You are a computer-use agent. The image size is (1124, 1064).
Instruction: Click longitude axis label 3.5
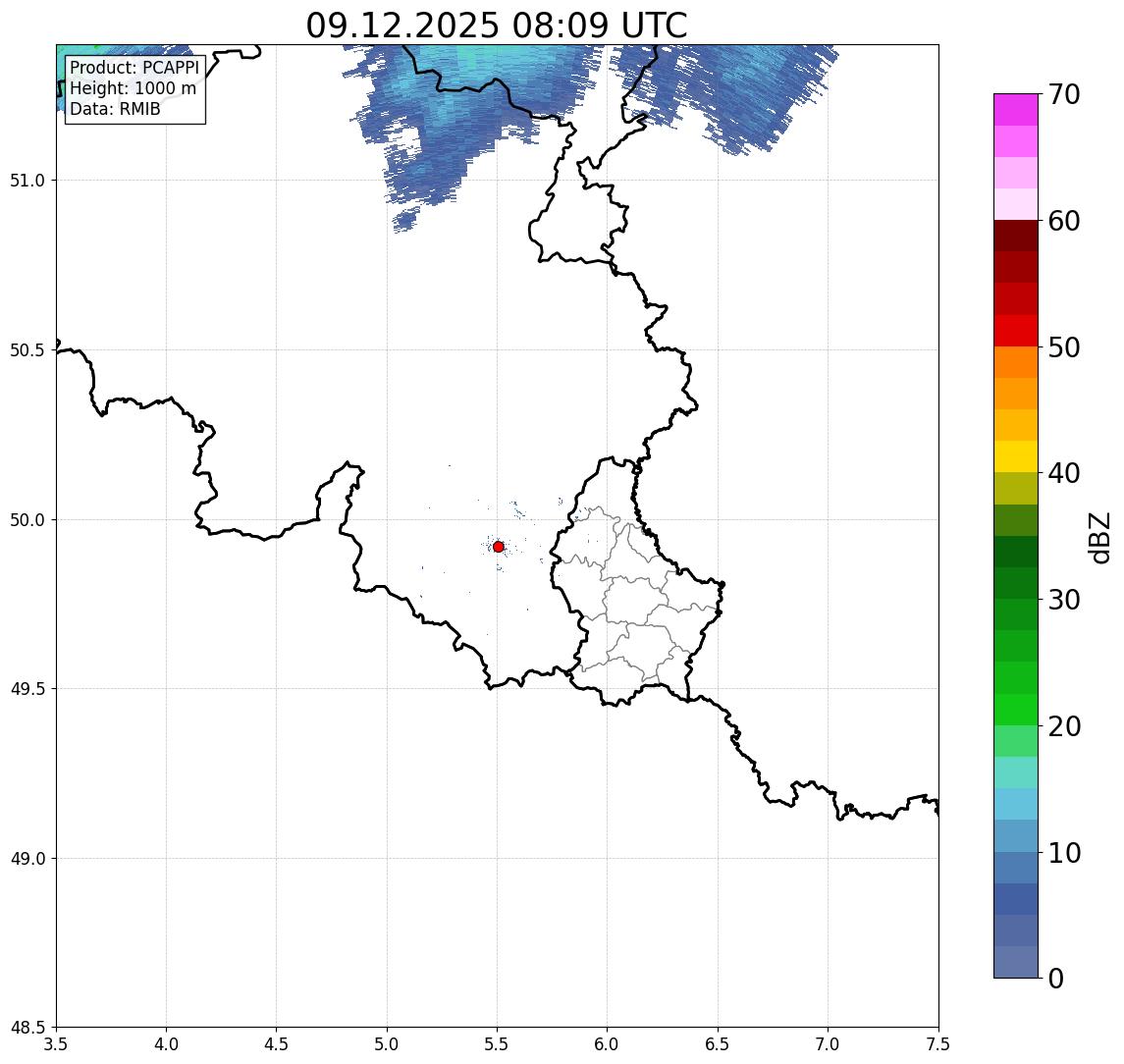pos(56,1044)
